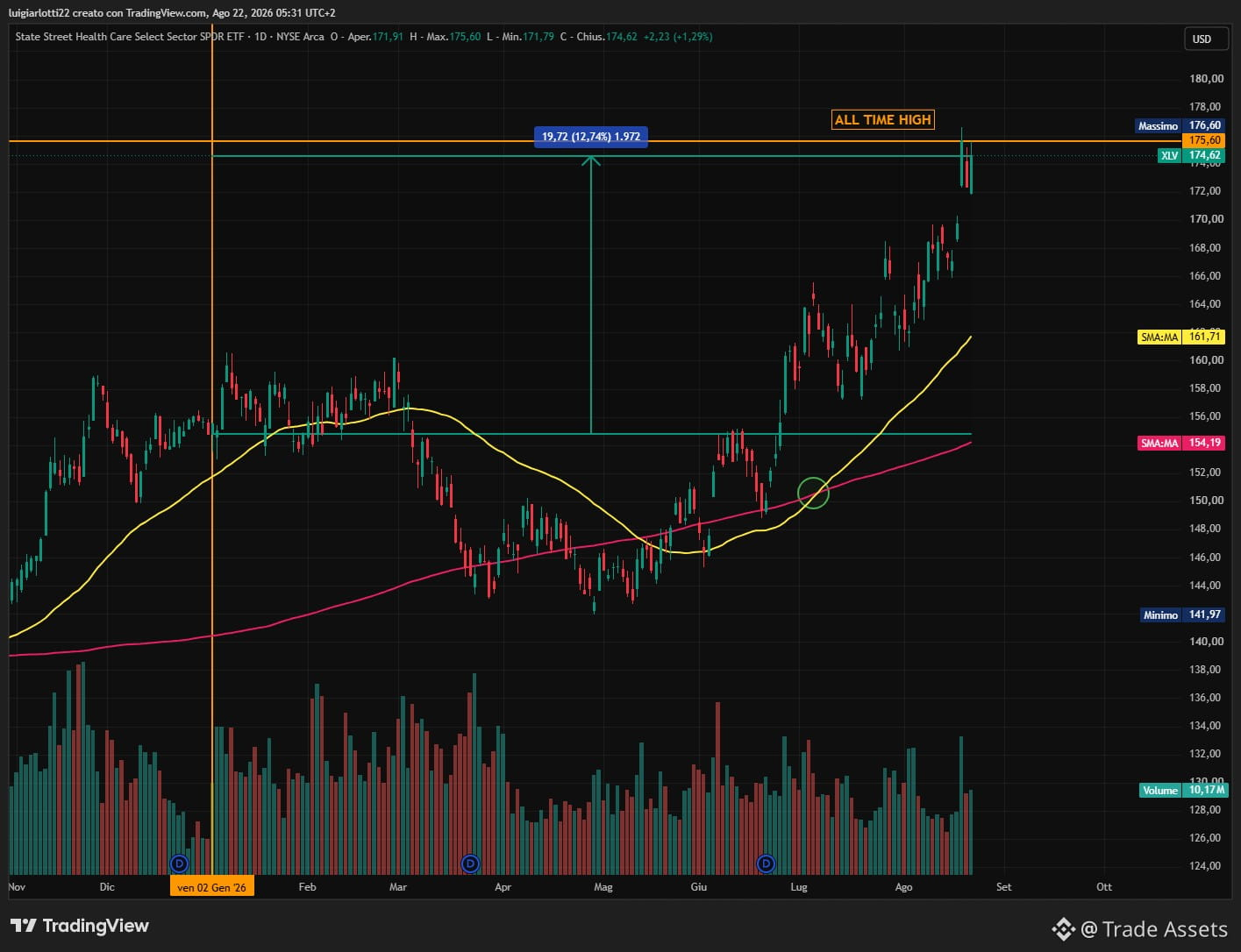Select the green circle drawn on the SMA crossover

tap(813, 493)
